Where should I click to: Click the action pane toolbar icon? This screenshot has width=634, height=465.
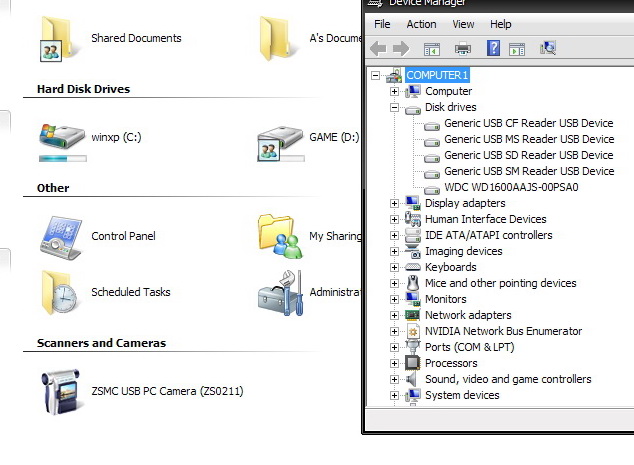[x=517, y=49]
